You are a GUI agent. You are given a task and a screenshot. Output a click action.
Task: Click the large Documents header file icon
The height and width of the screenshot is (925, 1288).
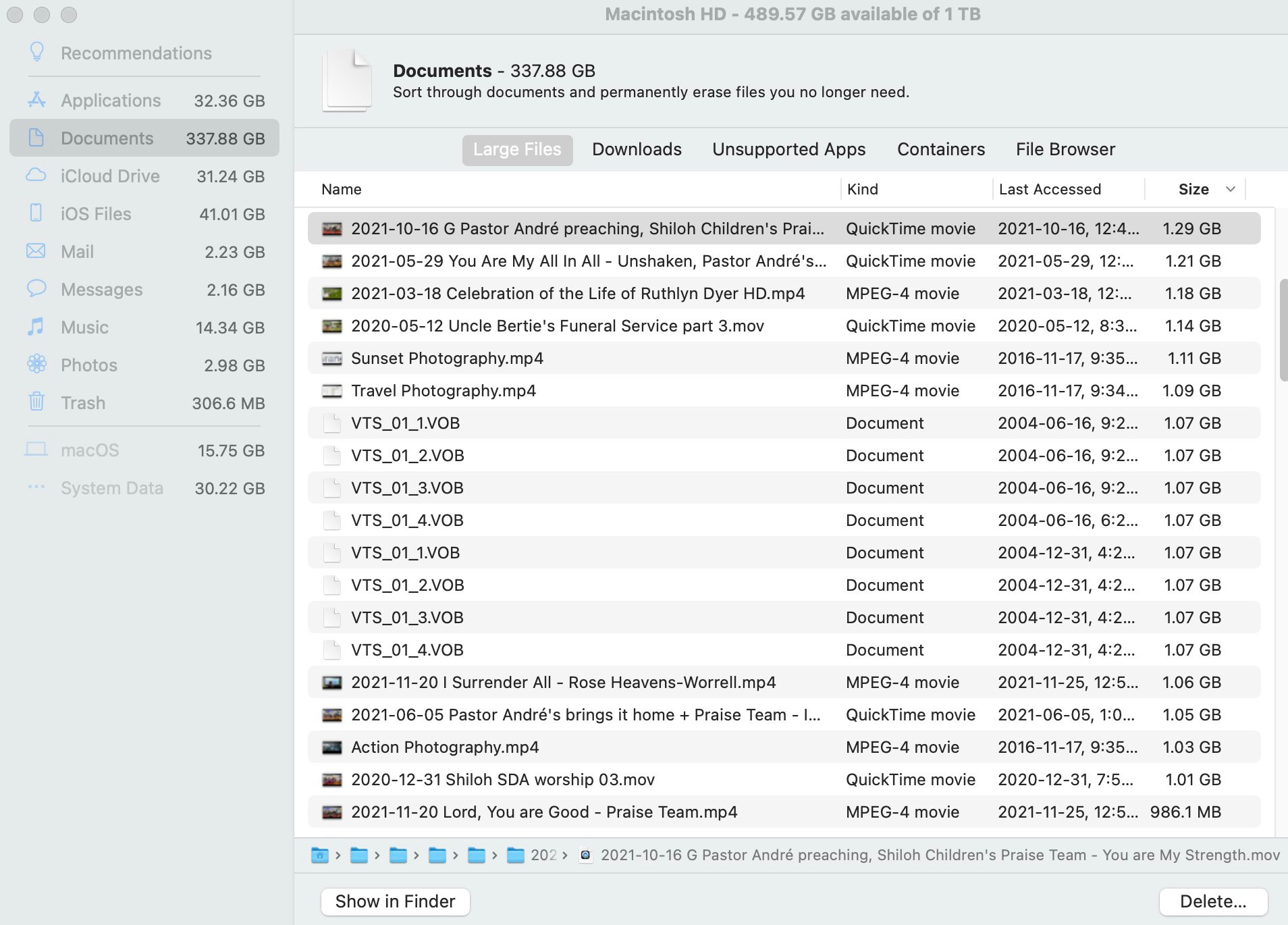tap(347, 80)
